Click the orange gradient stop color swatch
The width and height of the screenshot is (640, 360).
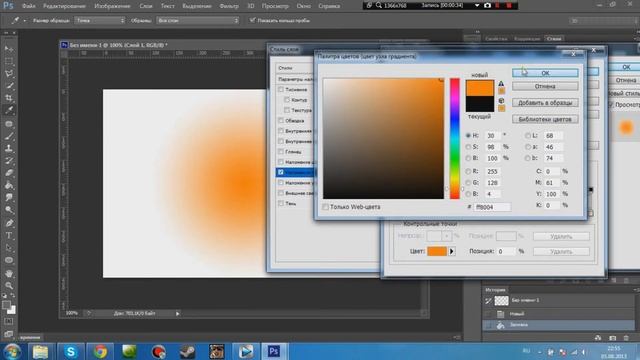[437, 251]
